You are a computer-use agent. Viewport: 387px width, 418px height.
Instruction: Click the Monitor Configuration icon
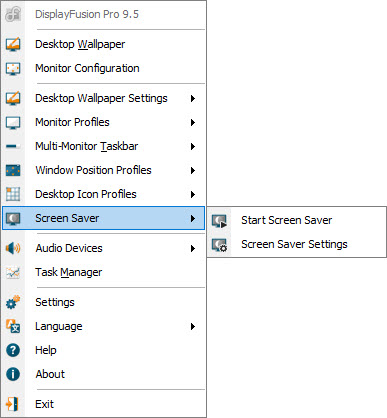point(13,68)
